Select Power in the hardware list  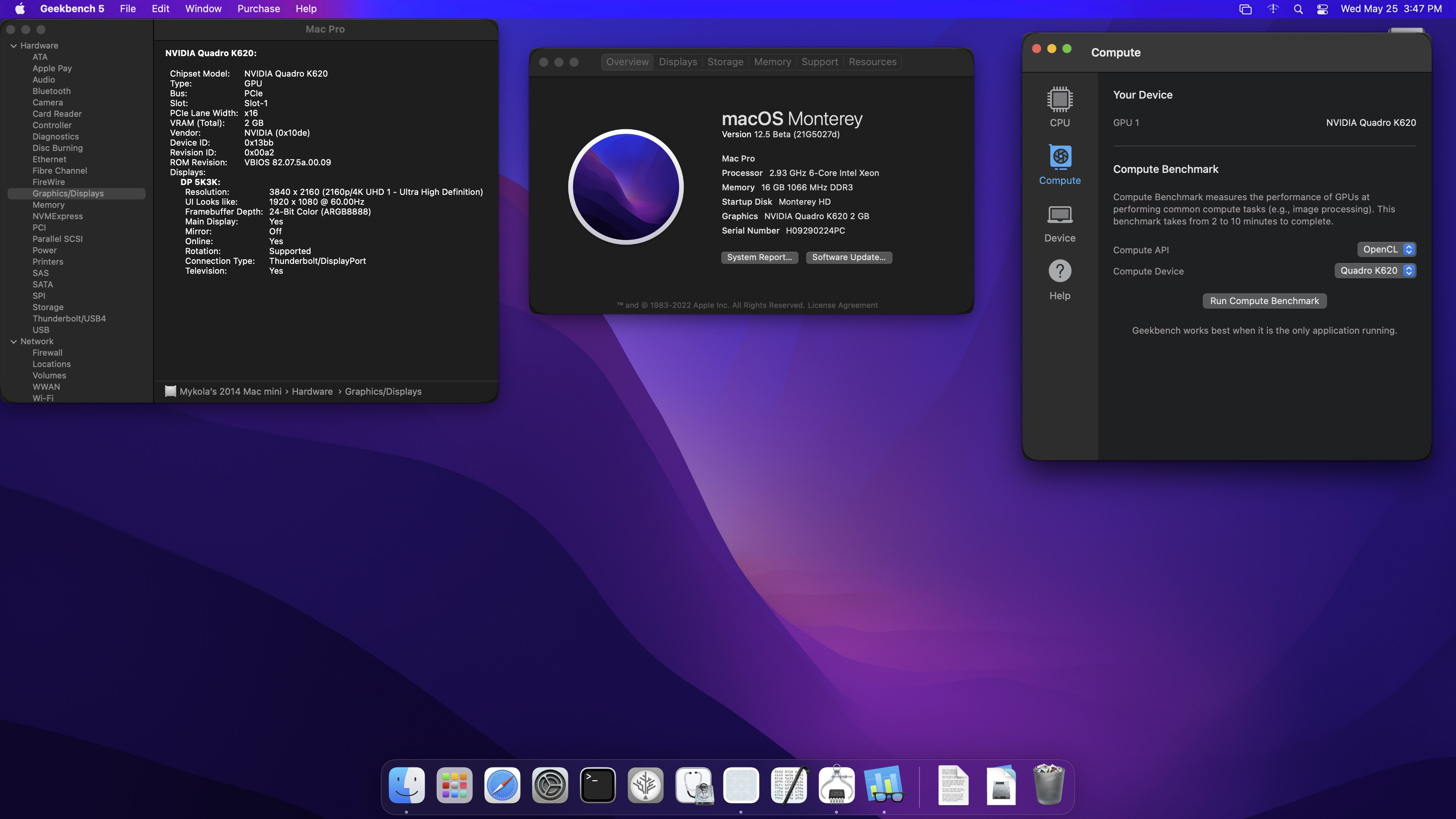(44, 250)
